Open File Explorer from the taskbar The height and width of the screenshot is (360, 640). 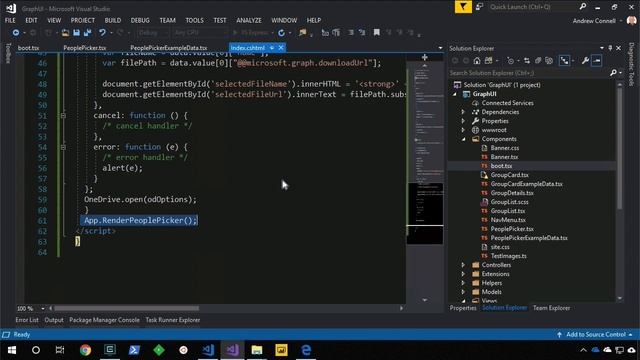(257, 350)
